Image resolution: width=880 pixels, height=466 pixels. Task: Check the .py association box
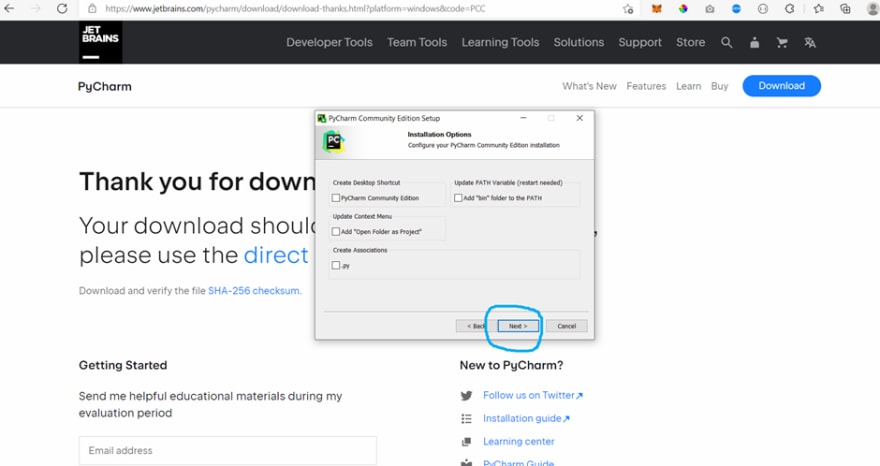click(x=336, y=265)
